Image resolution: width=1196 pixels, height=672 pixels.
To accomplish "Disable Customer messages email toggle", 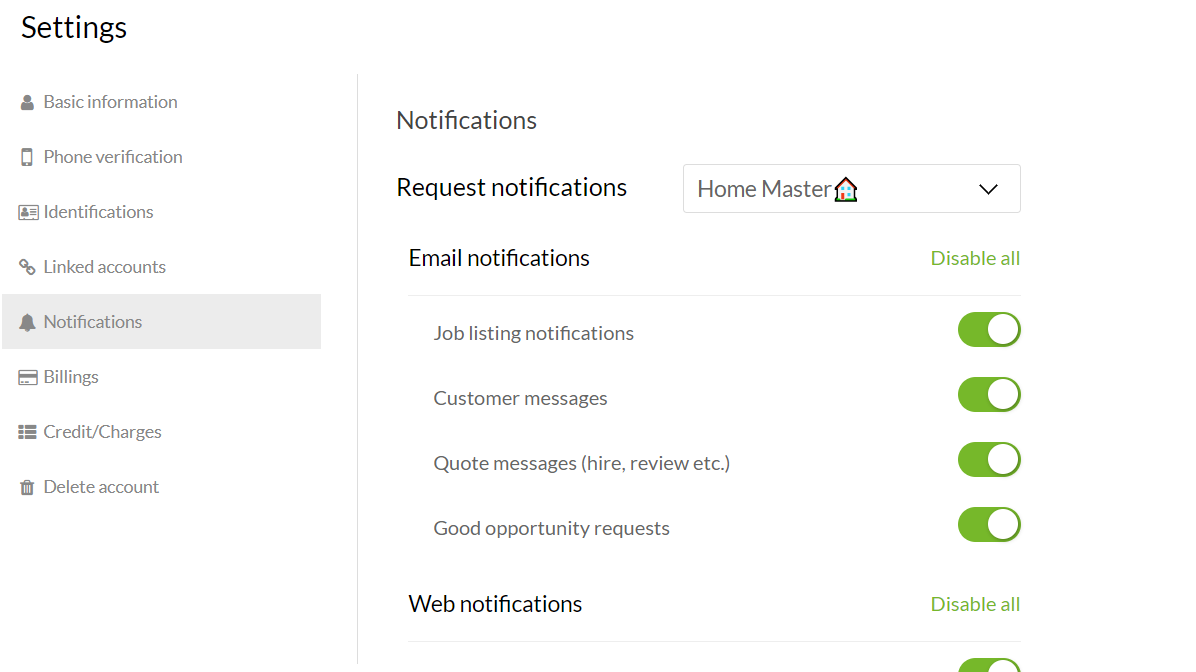I will 988,394.
